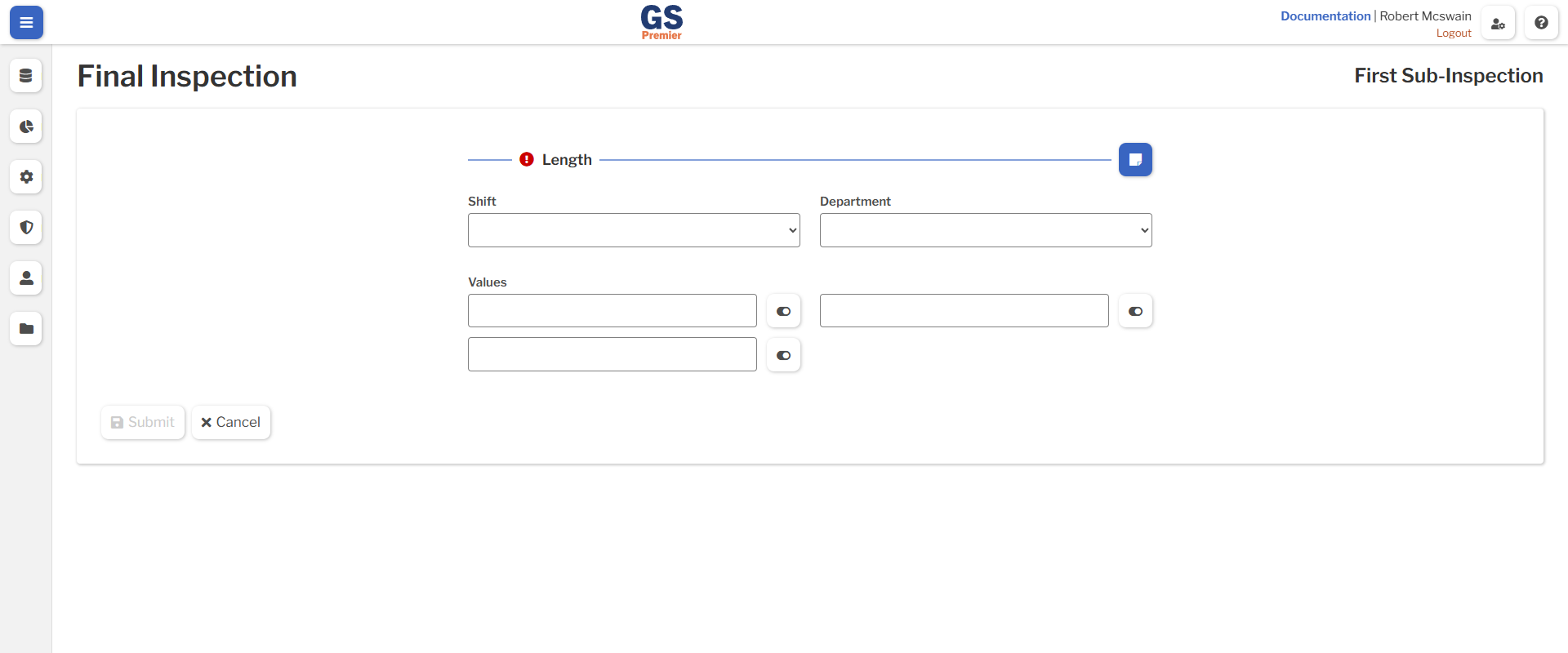Open the folder sidebar icon
This screenshot has width=1568, height=653.
pos(26,329)
